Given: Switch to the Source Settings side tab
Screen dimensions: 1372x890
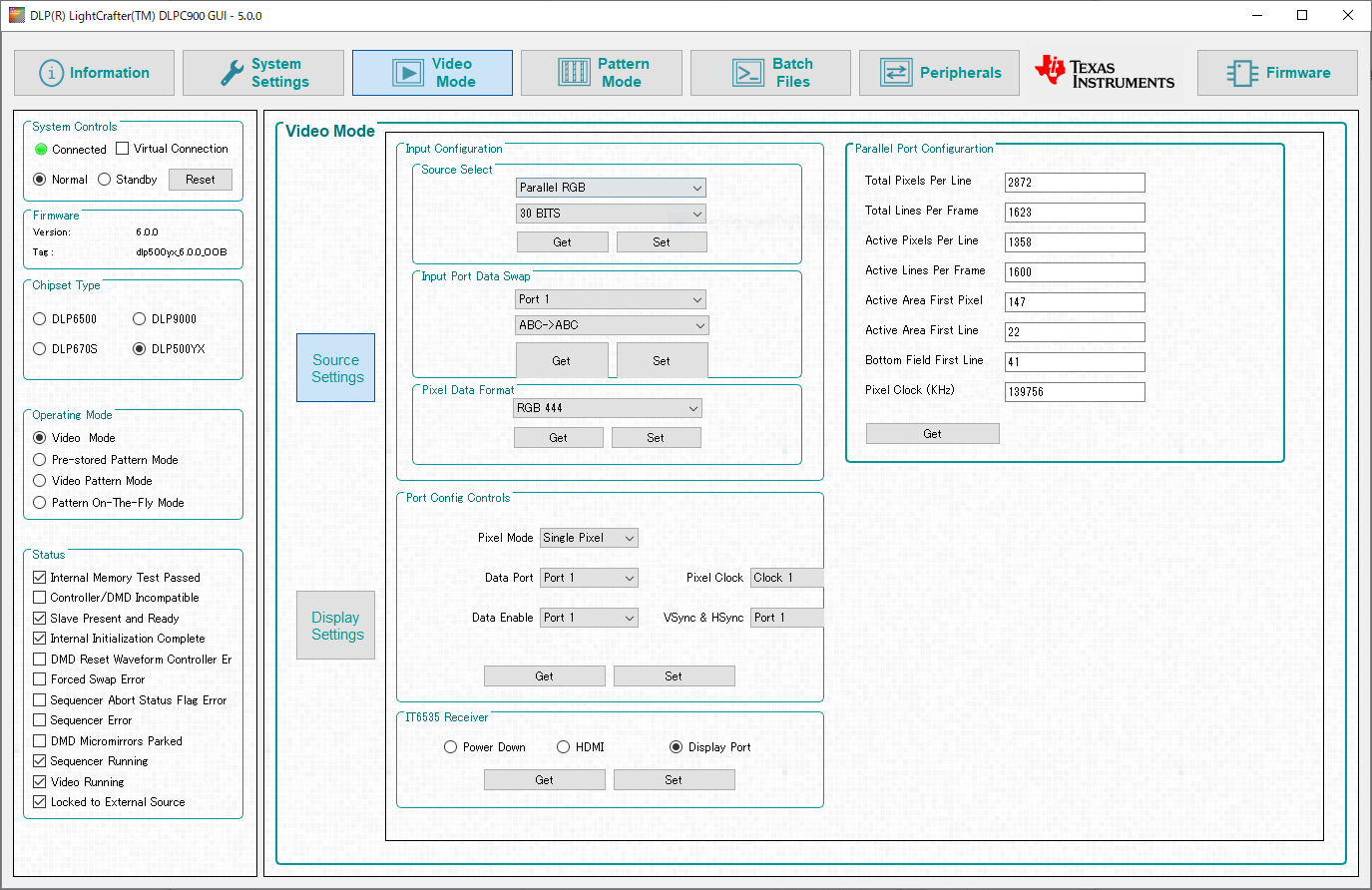Looking at the screenshot, I should click(336, 368).
